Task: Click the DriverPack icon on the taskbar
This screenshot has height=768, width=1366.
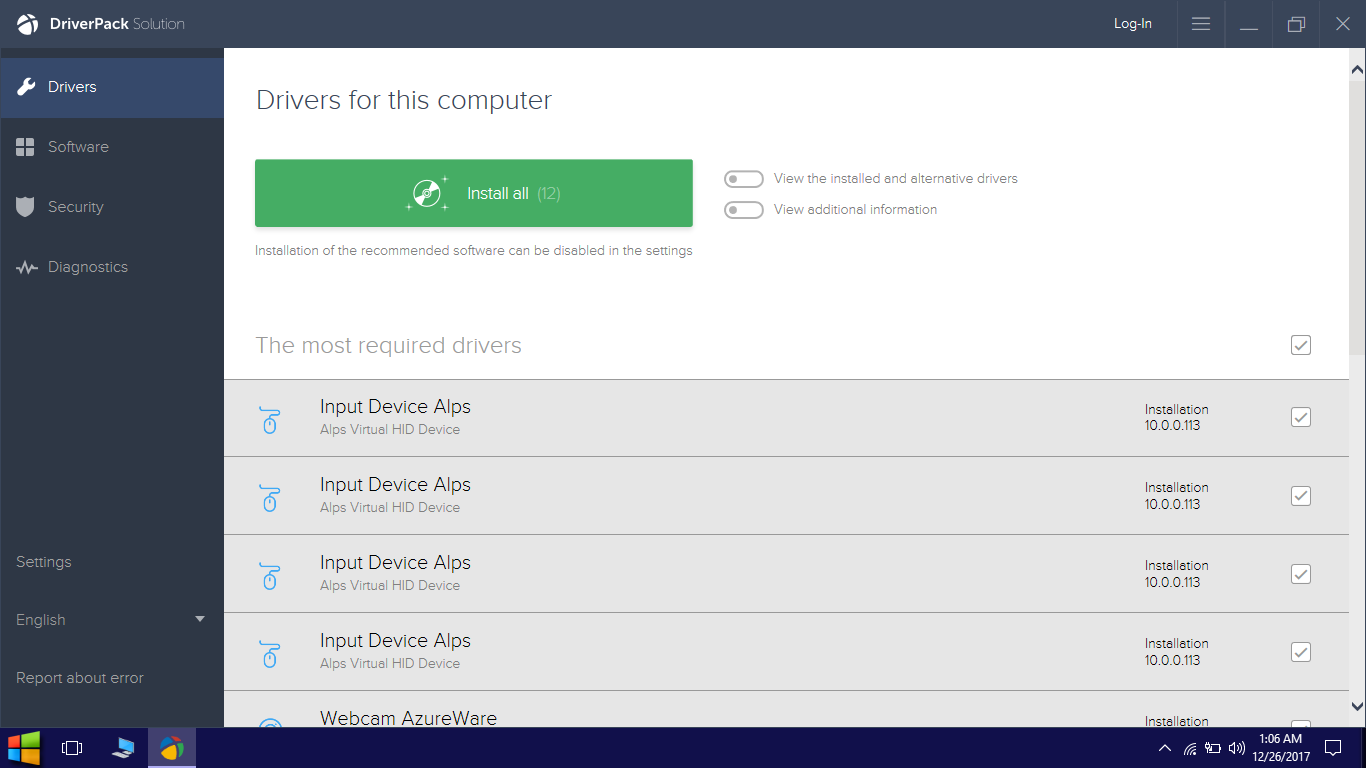Action: (171, 747)
